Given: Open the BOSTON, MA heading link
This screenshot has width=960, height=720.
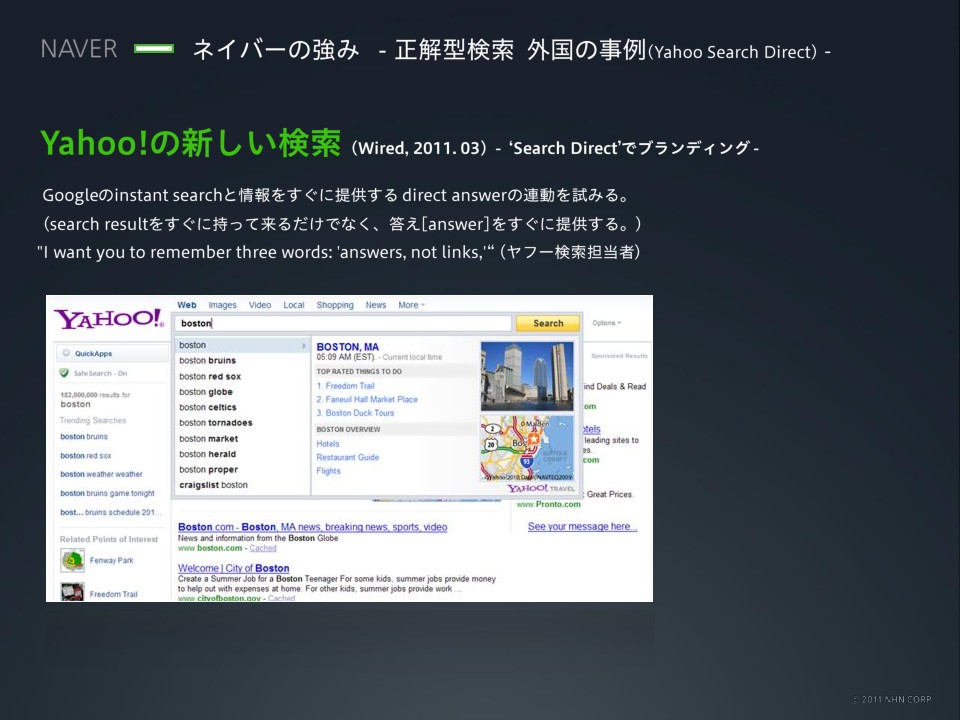Looking at the screenshot, I should pos(348,347).
